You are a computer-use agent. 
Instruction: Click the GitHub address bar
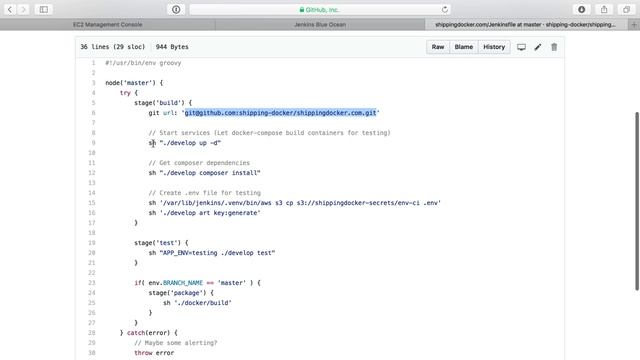tap(320, 9)
